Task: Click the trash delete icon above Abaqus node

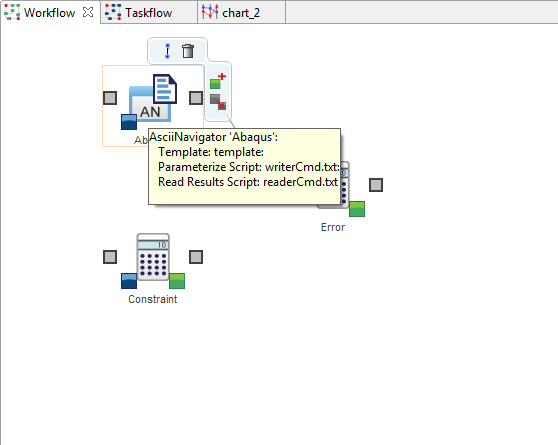Action: (x=188, y=51)
